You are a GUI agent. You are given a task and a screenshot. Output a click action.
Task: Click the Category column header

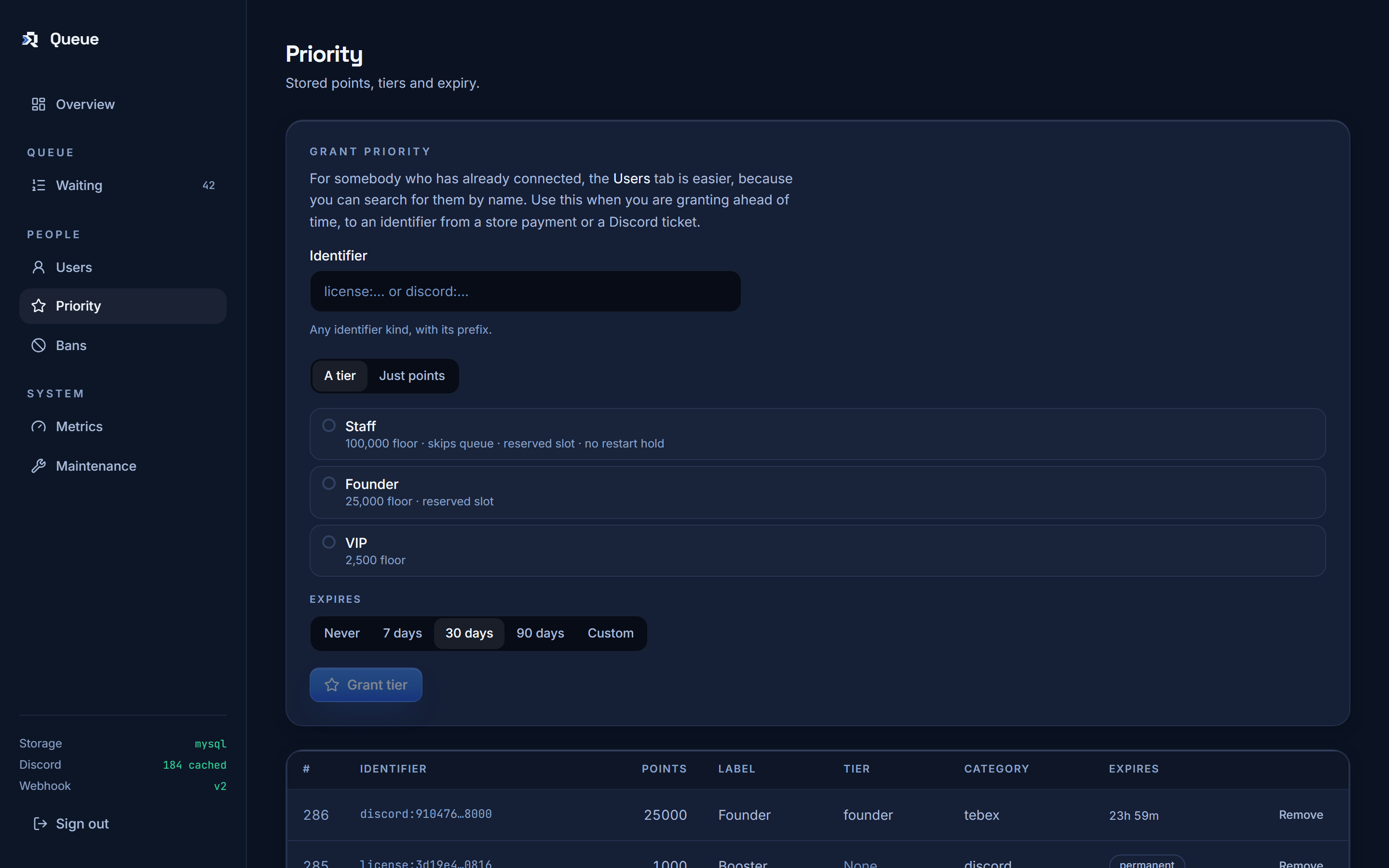pos(996,769)
